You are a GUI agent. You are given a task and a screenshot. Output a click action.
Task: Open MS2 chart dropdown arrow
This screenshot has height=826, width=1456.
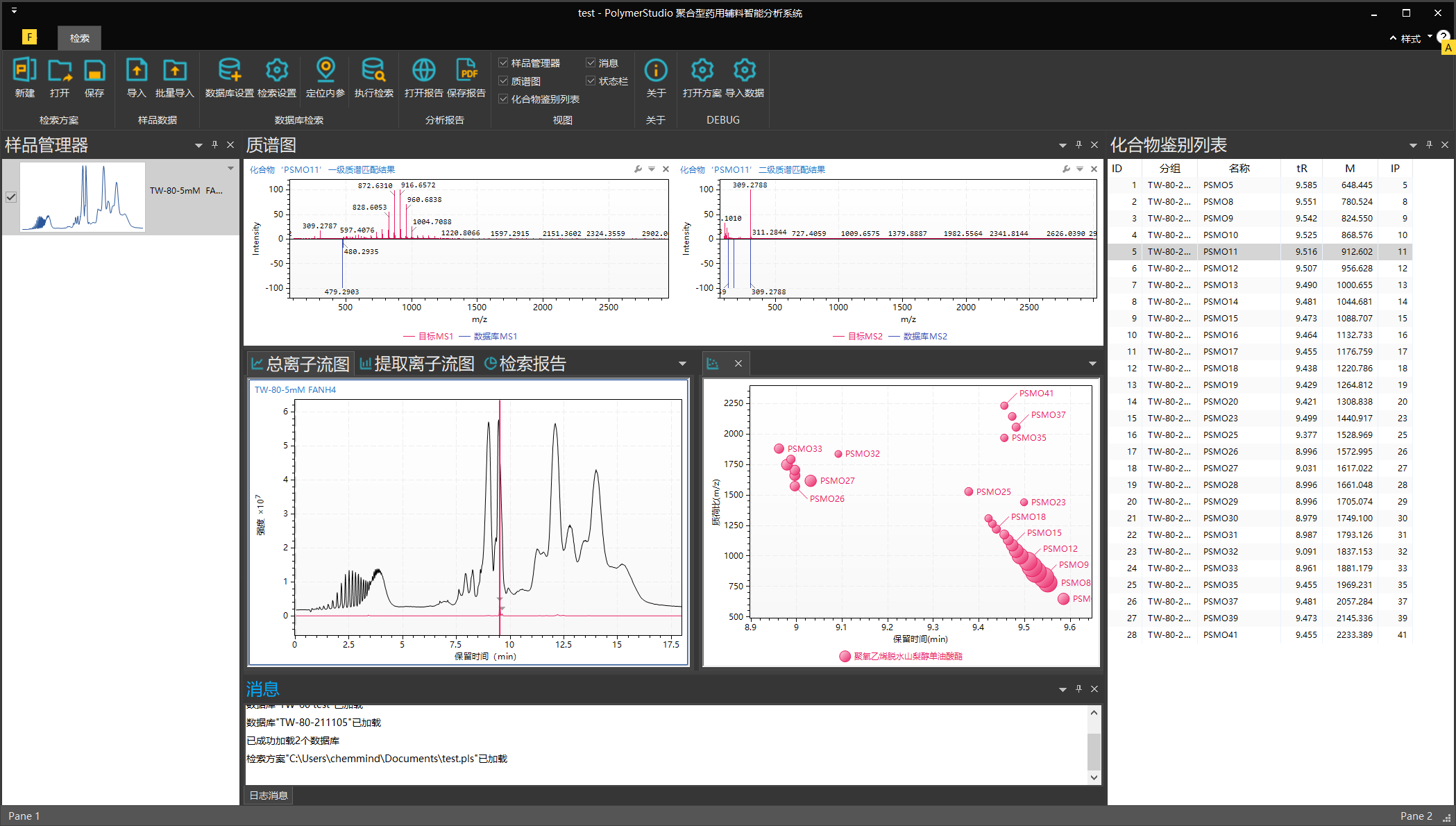pos(1080,169)
